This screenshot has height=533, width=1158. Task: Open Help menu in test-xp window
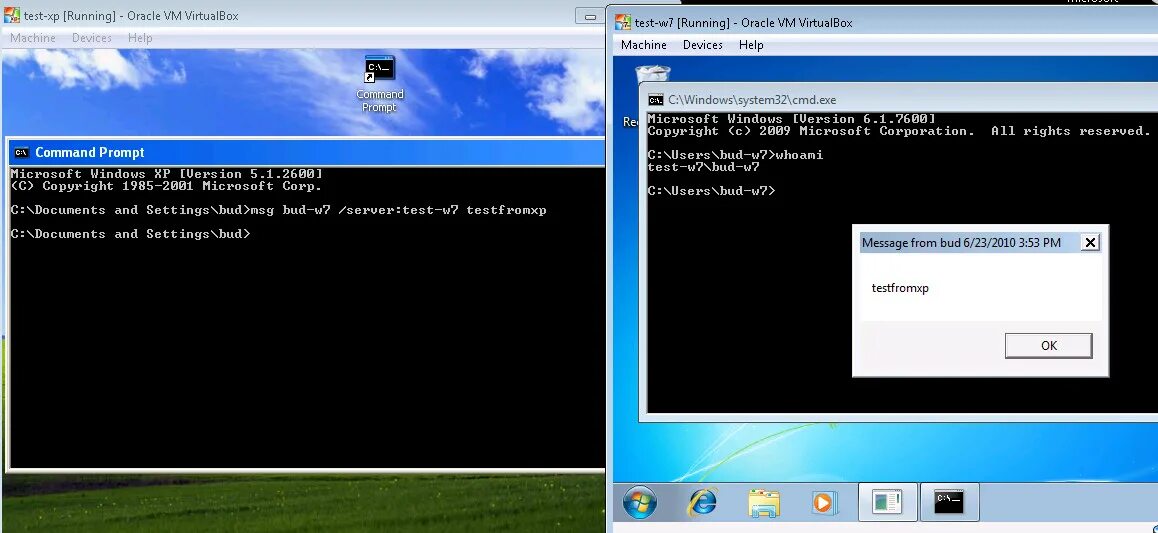[140, 38]
